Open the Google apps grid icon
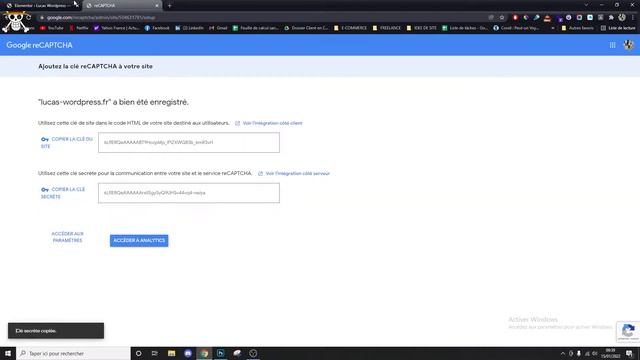The height and width of the screenshot is (360, 640). coord(612,45)
